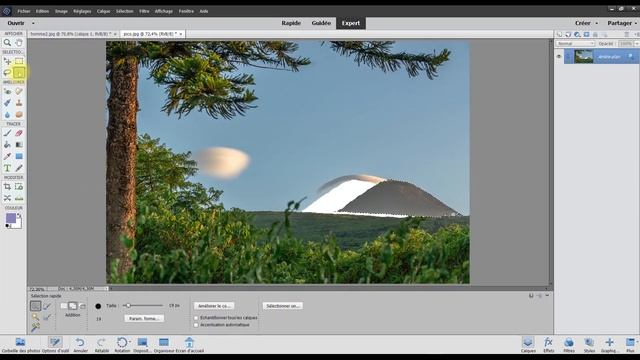Select the highlighted Quick Selection tool

[19, 73]
